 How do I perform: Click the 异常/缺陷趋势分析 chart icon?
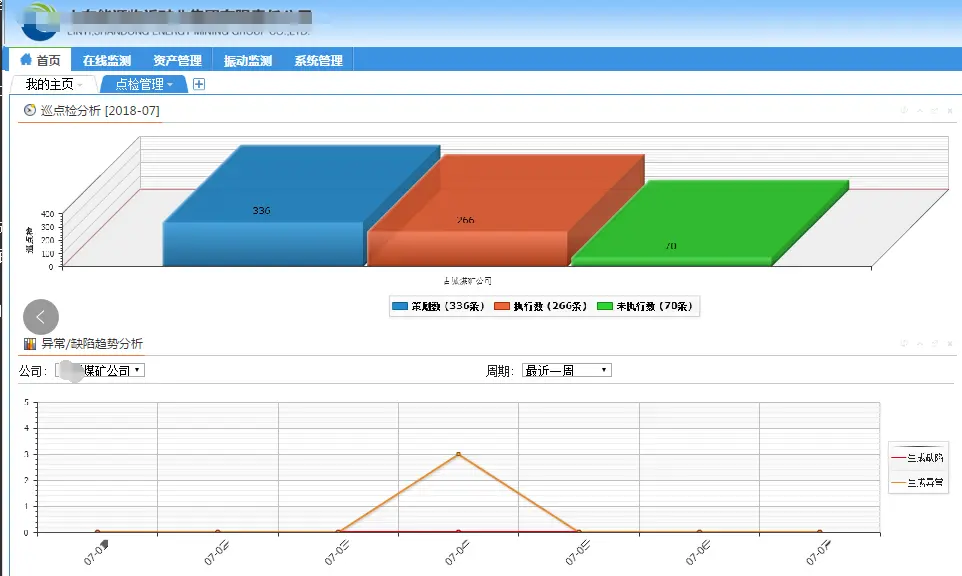pyautogui.click(x=30, y=344)
